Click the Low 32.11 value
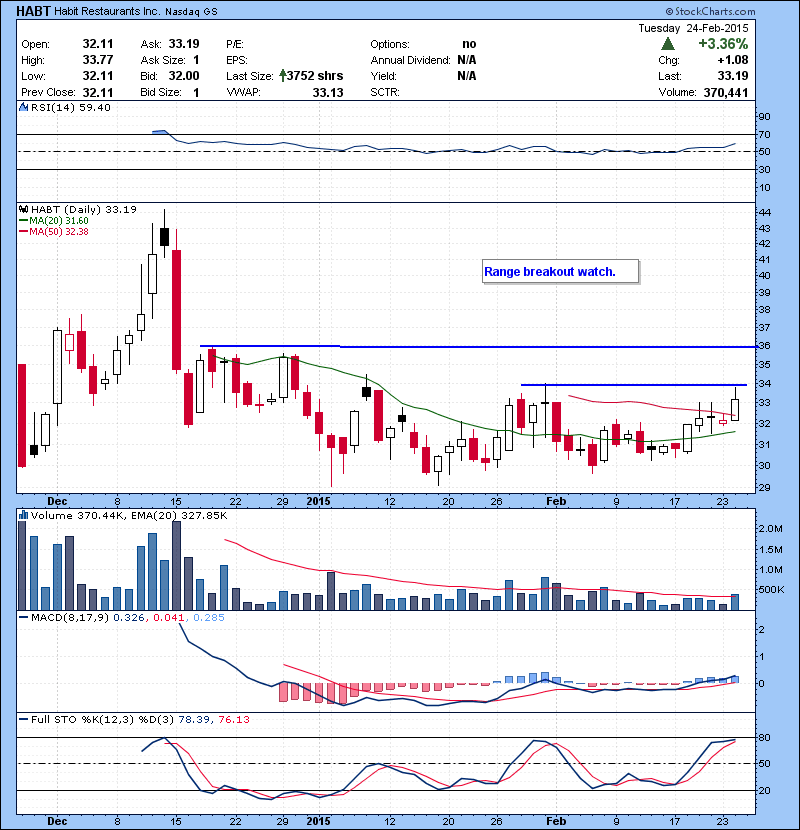Viewport: 800px width, 830px height. 98,76
